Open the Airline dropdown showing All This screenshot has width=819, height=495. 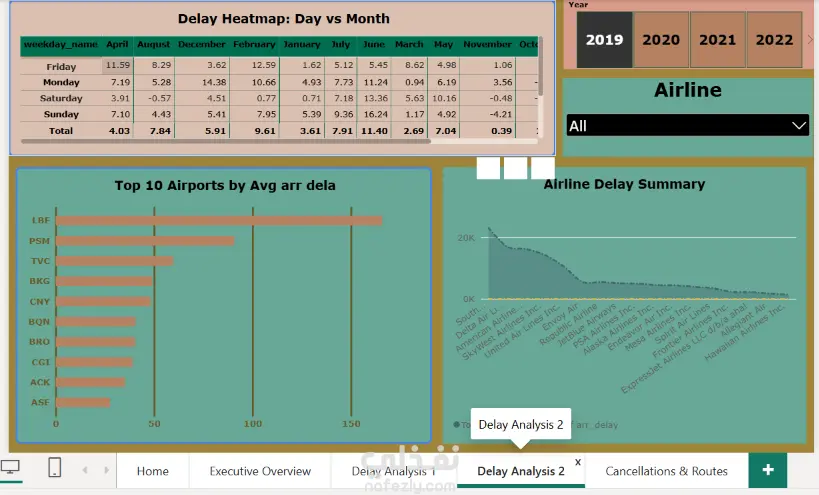point(688,126)
